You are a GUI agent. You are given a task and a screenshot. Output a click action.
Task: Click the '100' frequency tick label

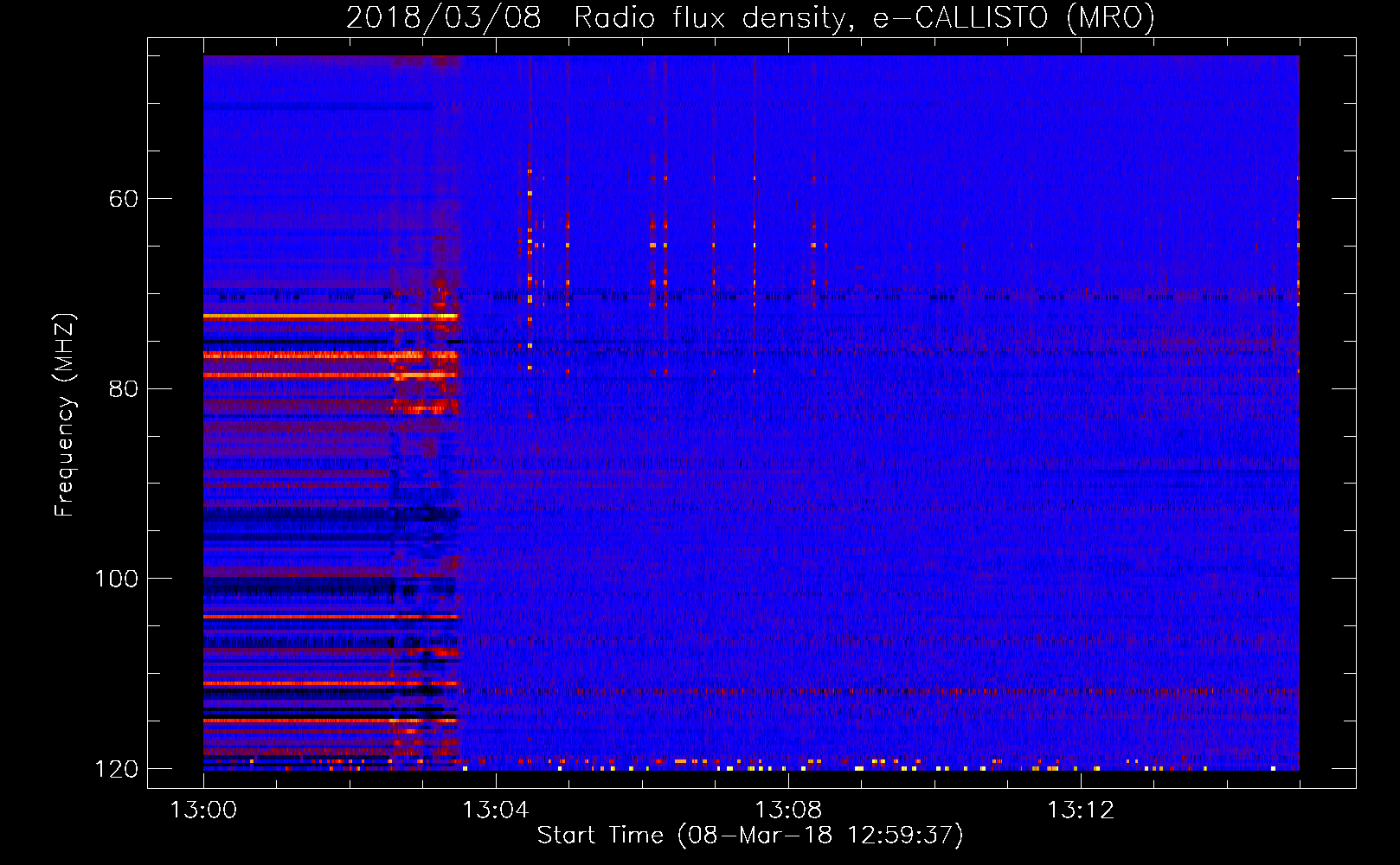click(116, 579)
